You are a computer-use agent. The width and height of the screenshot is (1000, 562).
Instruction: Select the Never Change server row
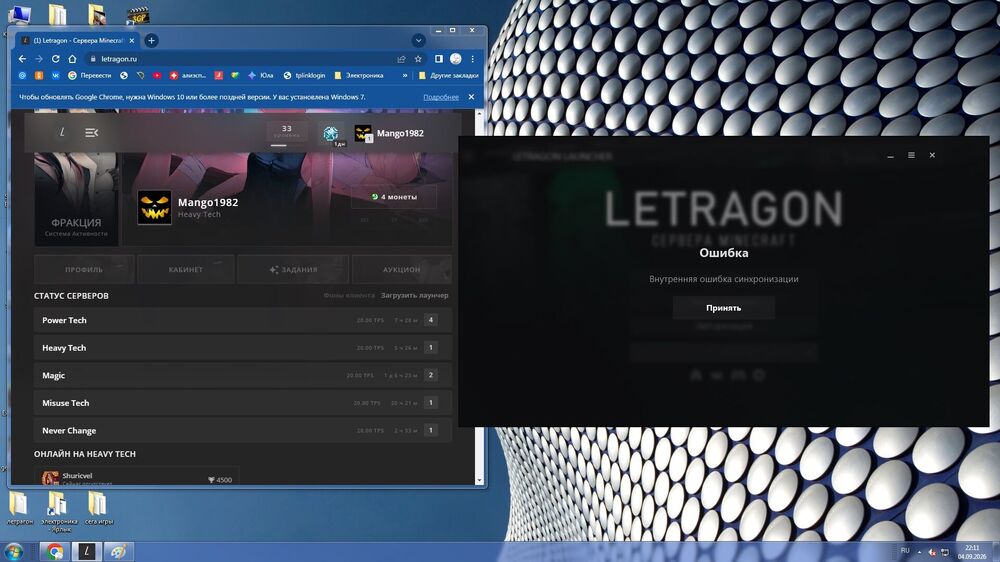coord(242,430)
